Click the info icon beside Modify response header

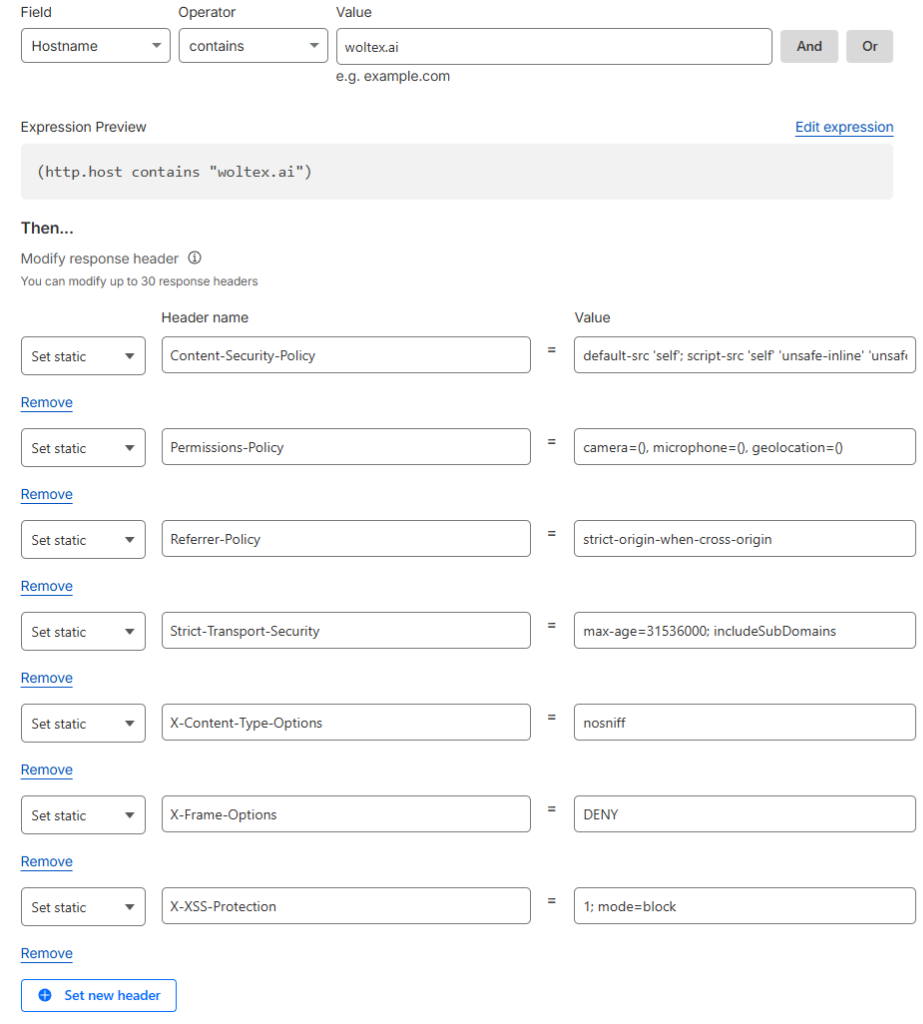click(196, 257)
